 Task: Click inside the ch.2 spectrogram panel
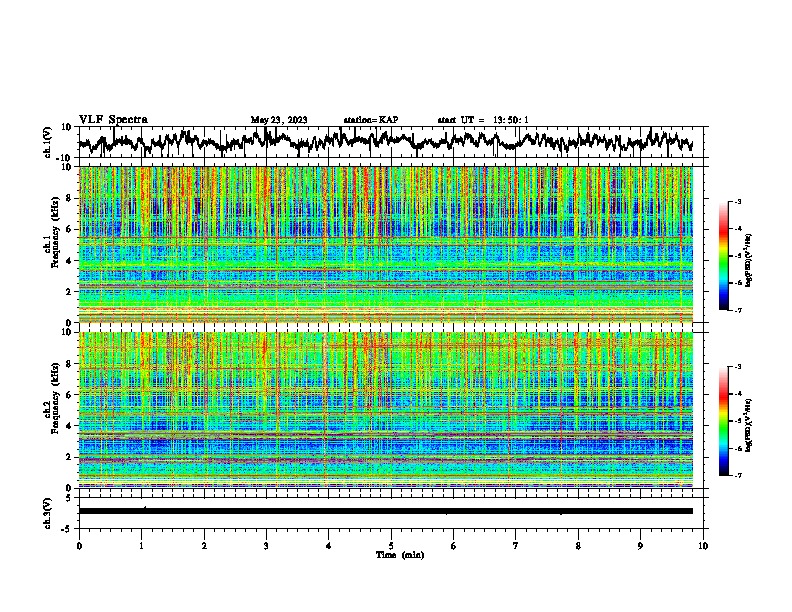385,410
